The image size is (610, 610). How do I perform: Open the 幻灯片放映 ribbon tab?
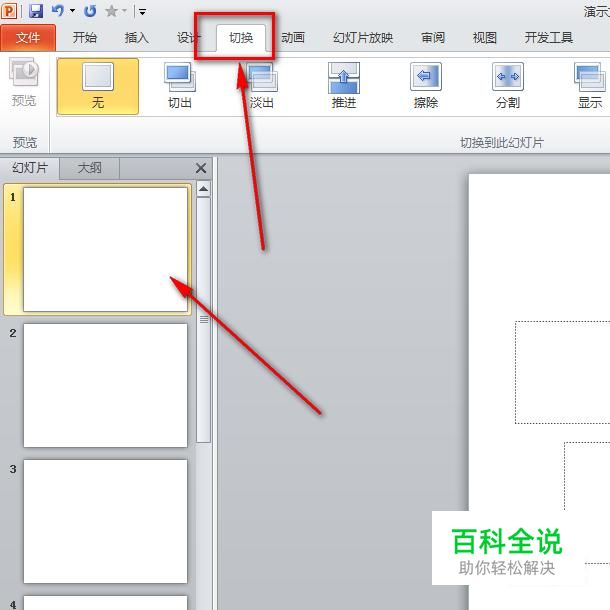point(363,38)
